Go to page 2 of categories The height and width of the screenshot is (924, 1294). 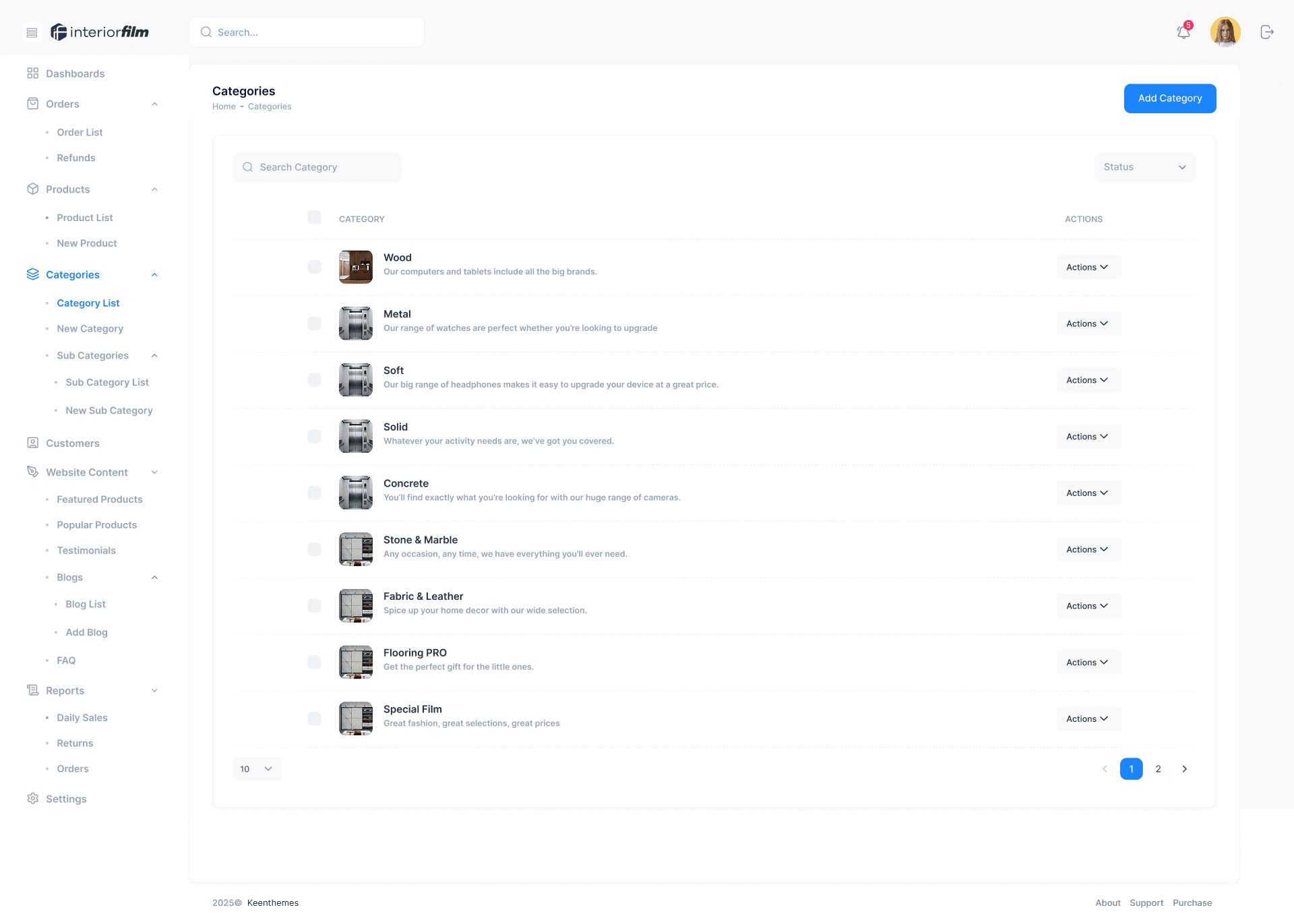(1158, 769)
